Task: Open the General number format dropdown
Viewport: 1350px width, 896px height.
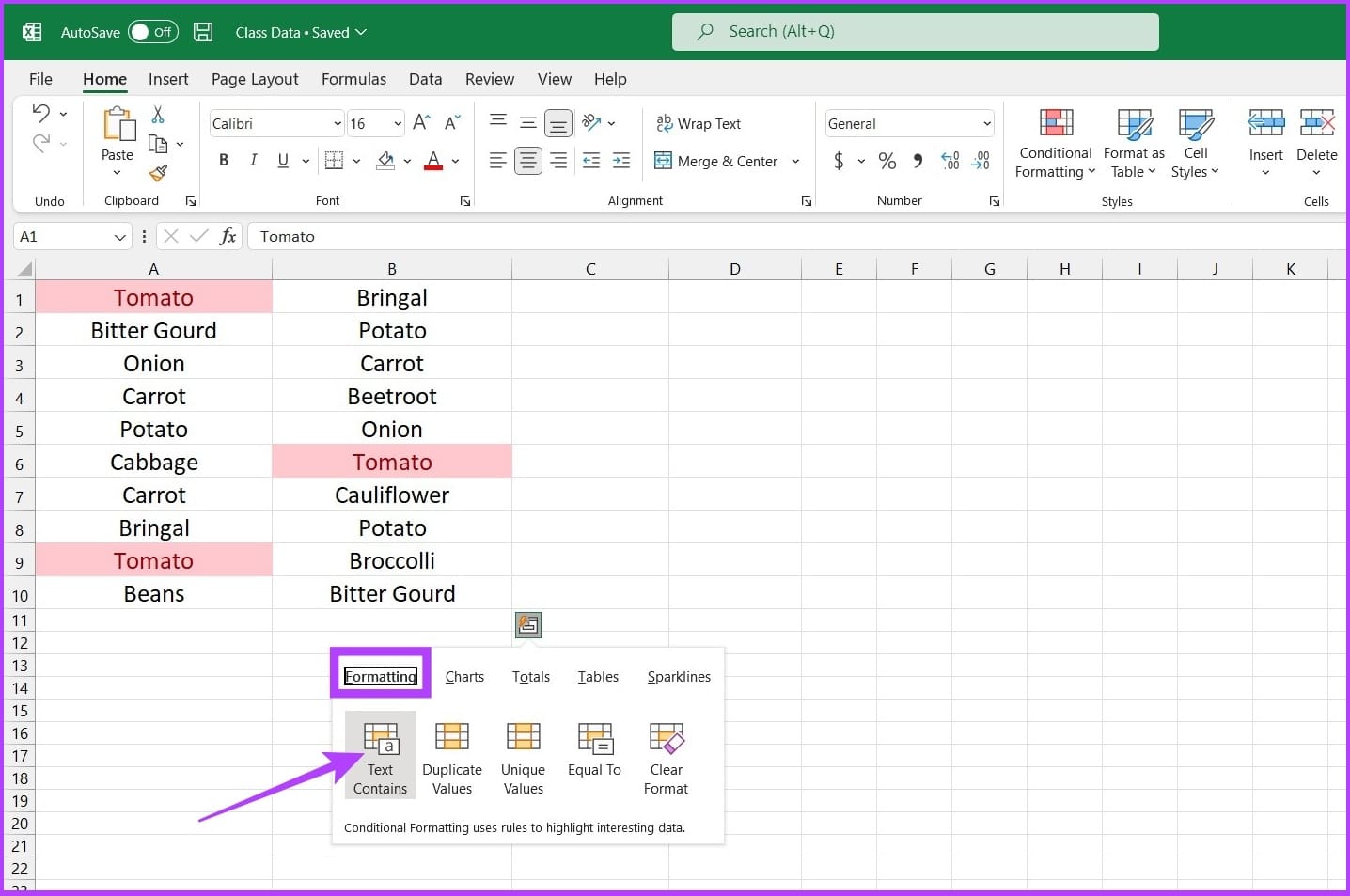Action: (x=987, y=124)
